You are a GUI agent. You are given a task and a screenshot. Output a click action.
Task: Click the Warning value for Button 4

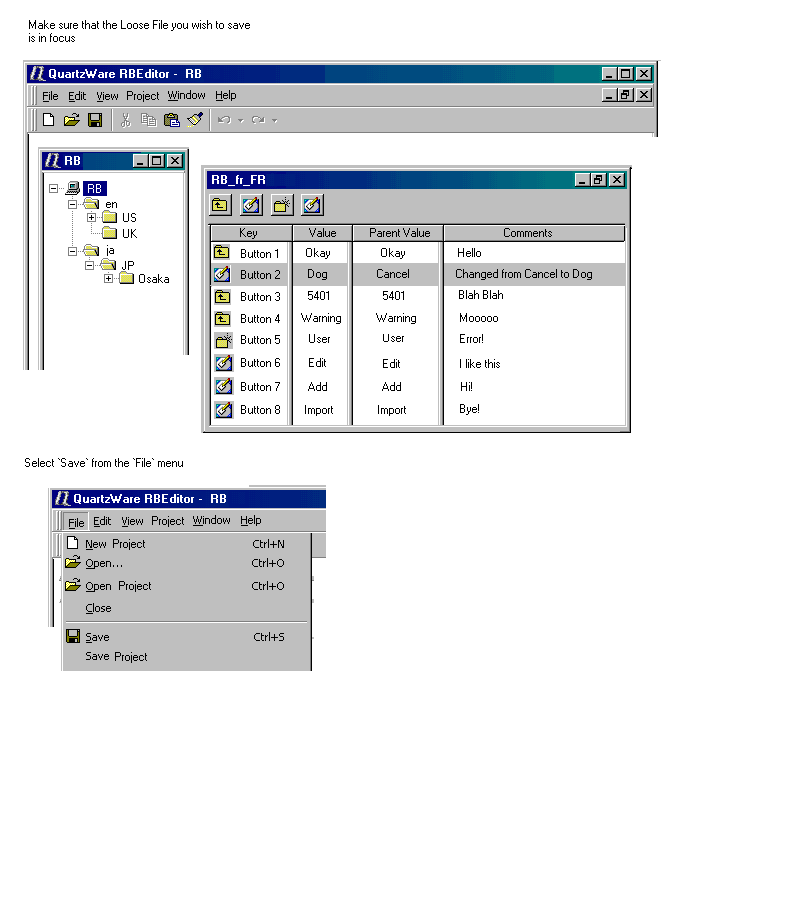click(x=321, y=318)
